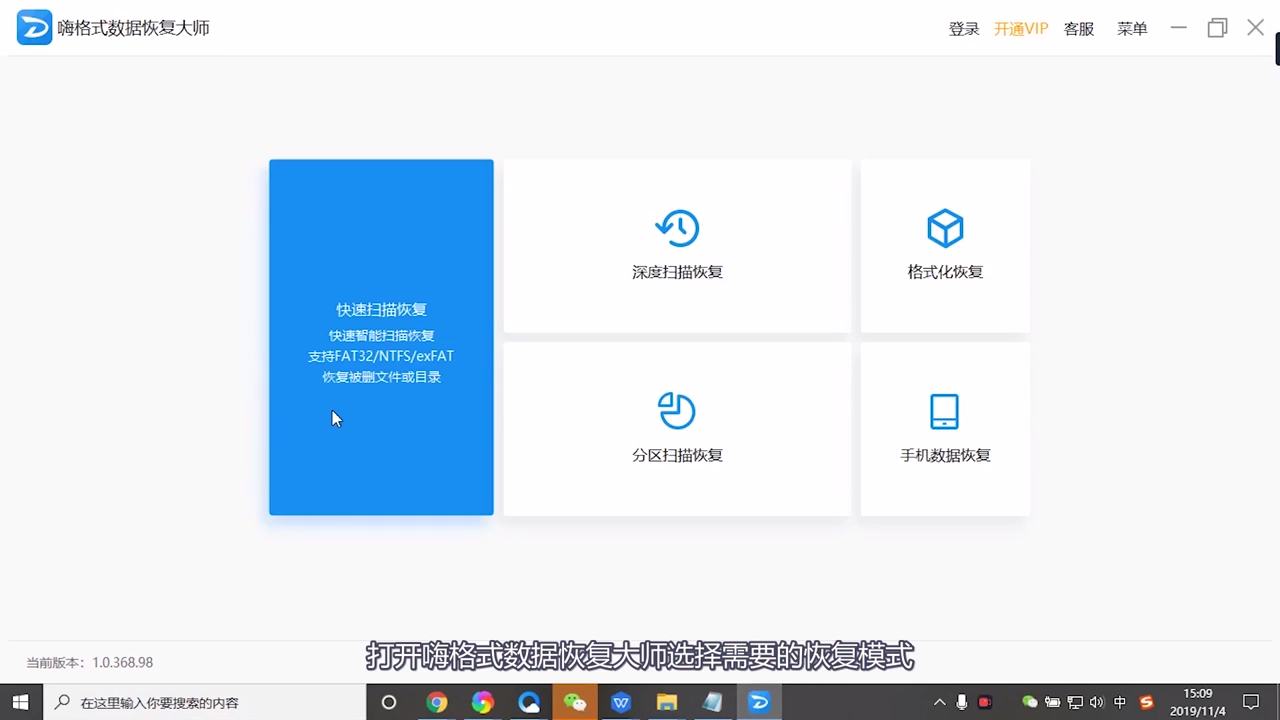Restore down the data recovery window
The image size is (1280, 720).
(1217, 28)
